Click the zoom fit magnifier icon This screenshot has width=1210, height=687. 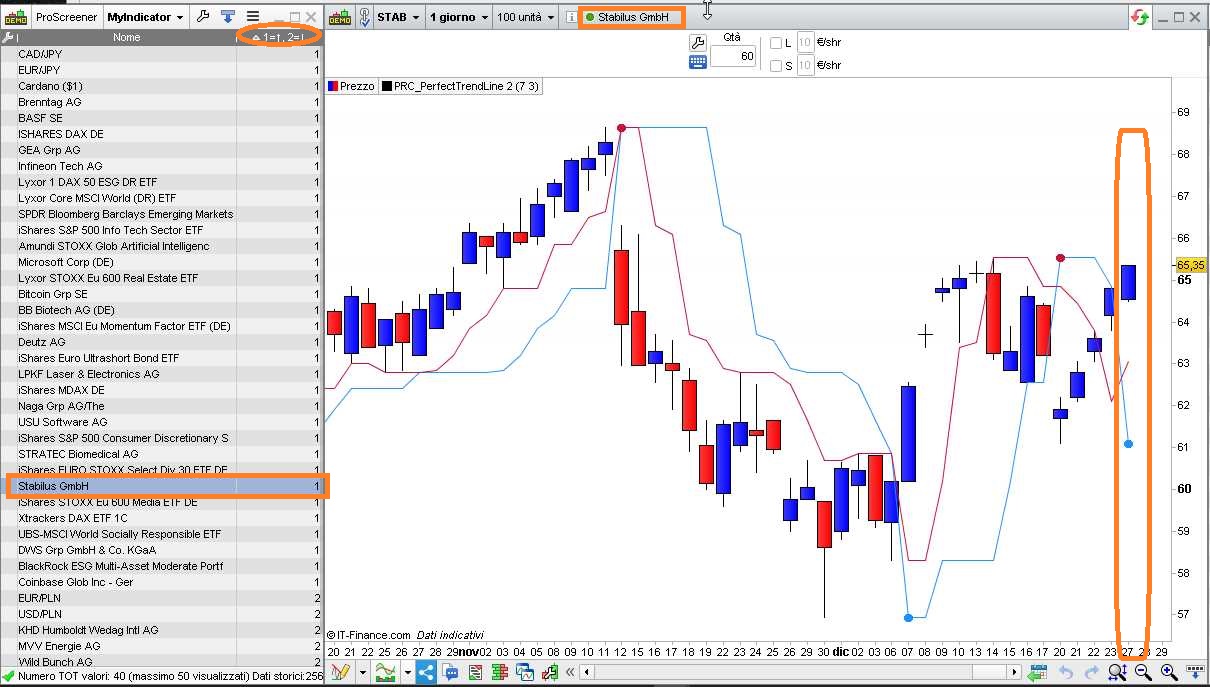pos(1118,673)
